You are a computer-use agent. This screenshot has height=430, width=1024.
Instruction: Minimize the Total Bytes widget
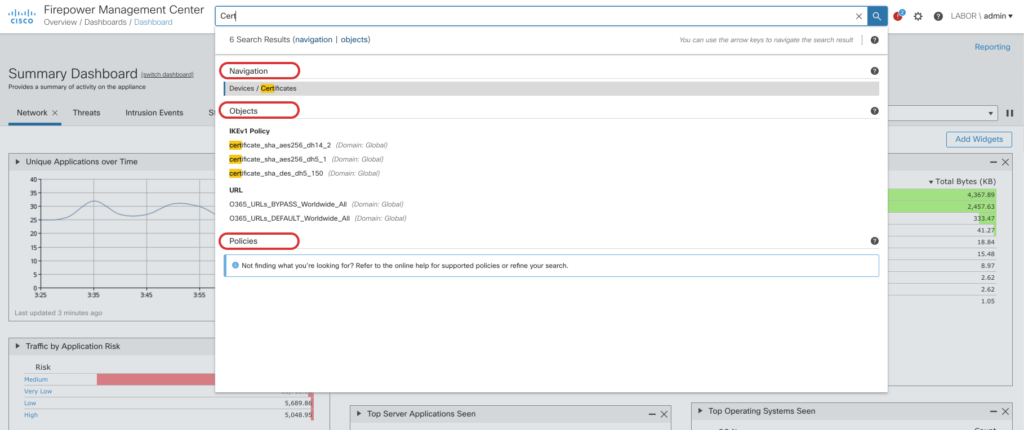click(x=993, y=162)
